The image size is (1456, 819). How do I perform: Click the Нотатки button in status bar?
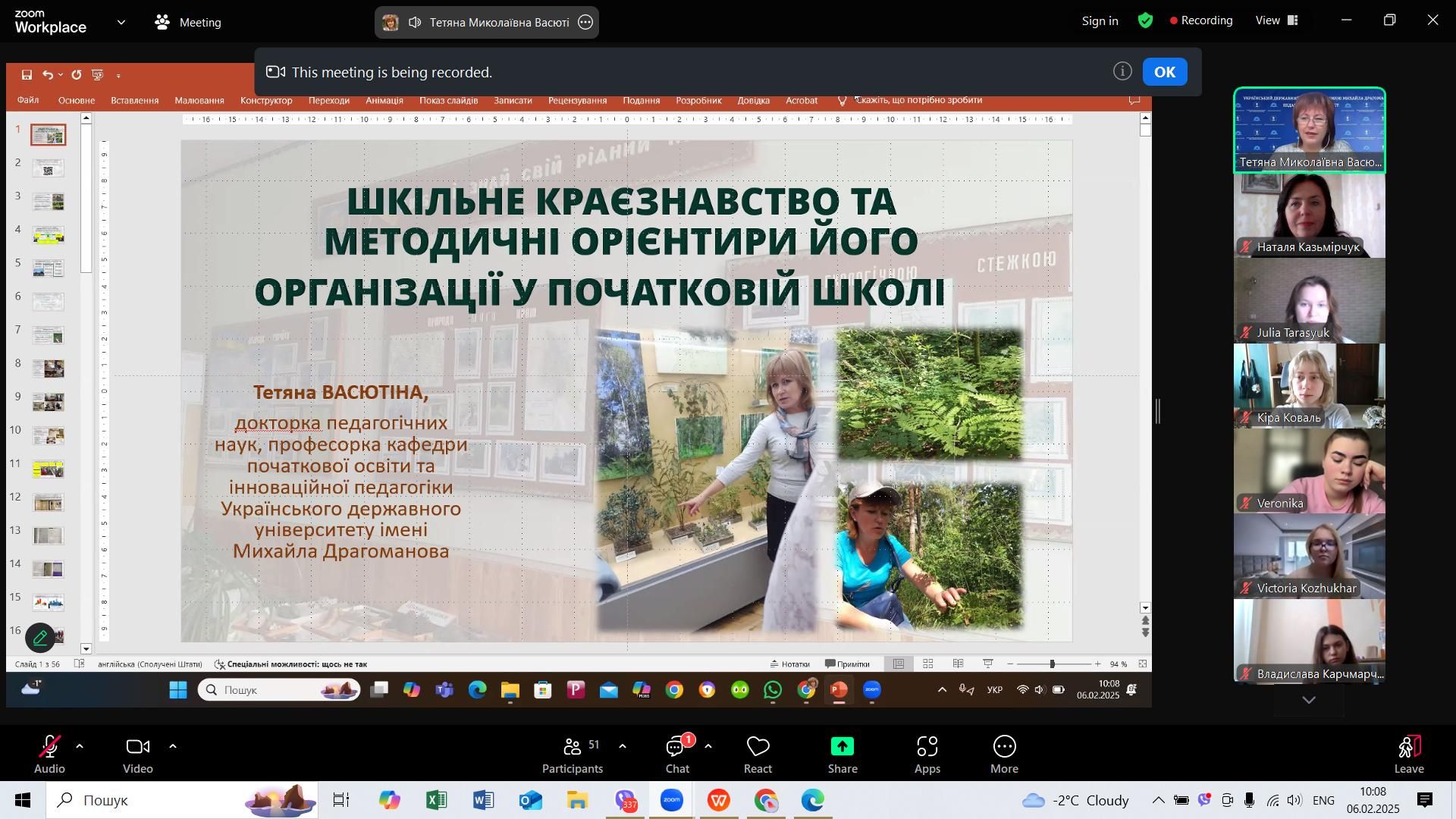point(789,664)
